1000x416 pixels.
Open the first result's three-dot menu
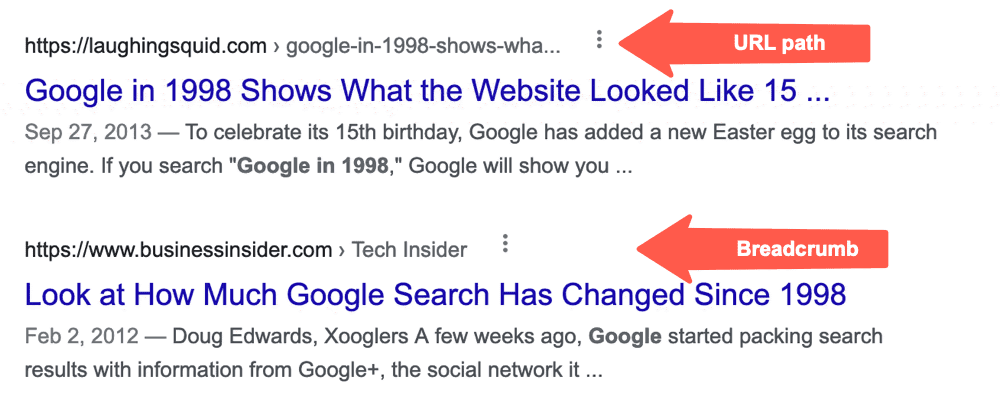(599, 40)
